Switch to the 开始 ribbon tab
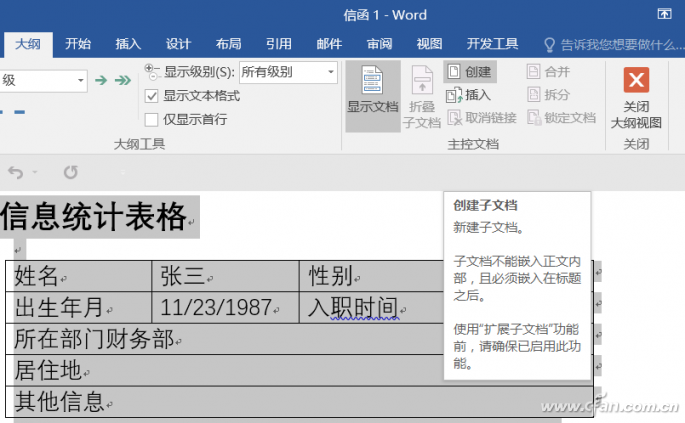The height and width of the screenshot is (423, 685). point(78,44)
